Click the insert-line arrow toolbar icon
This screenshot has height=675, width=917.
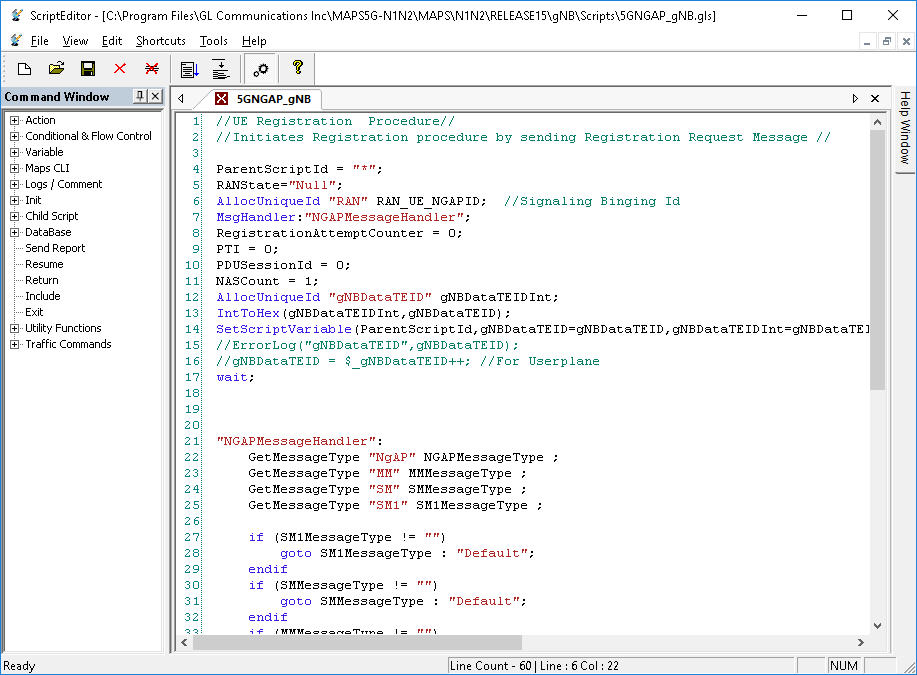click(x=220, y=69)
